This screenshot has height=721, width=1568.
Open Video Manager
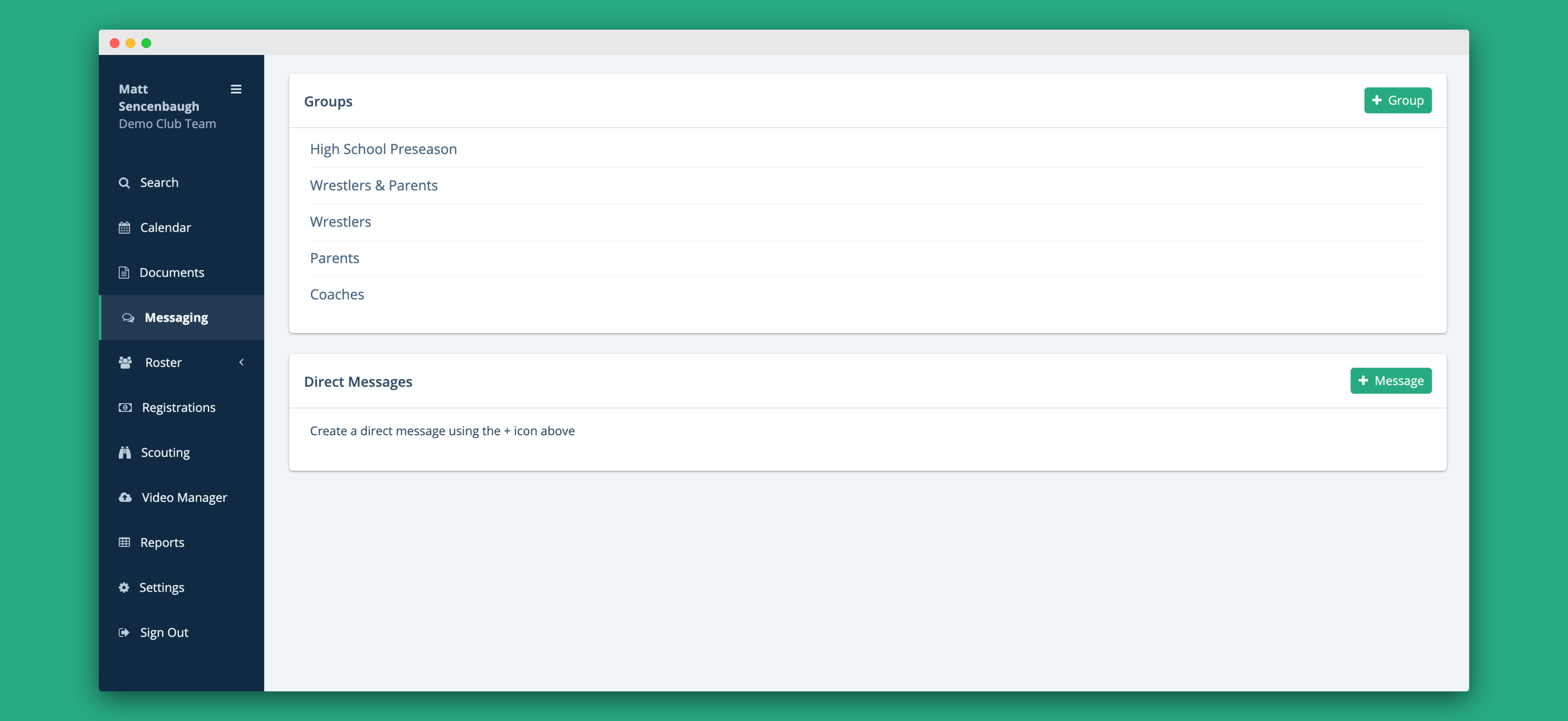click(x=181, y=498)
